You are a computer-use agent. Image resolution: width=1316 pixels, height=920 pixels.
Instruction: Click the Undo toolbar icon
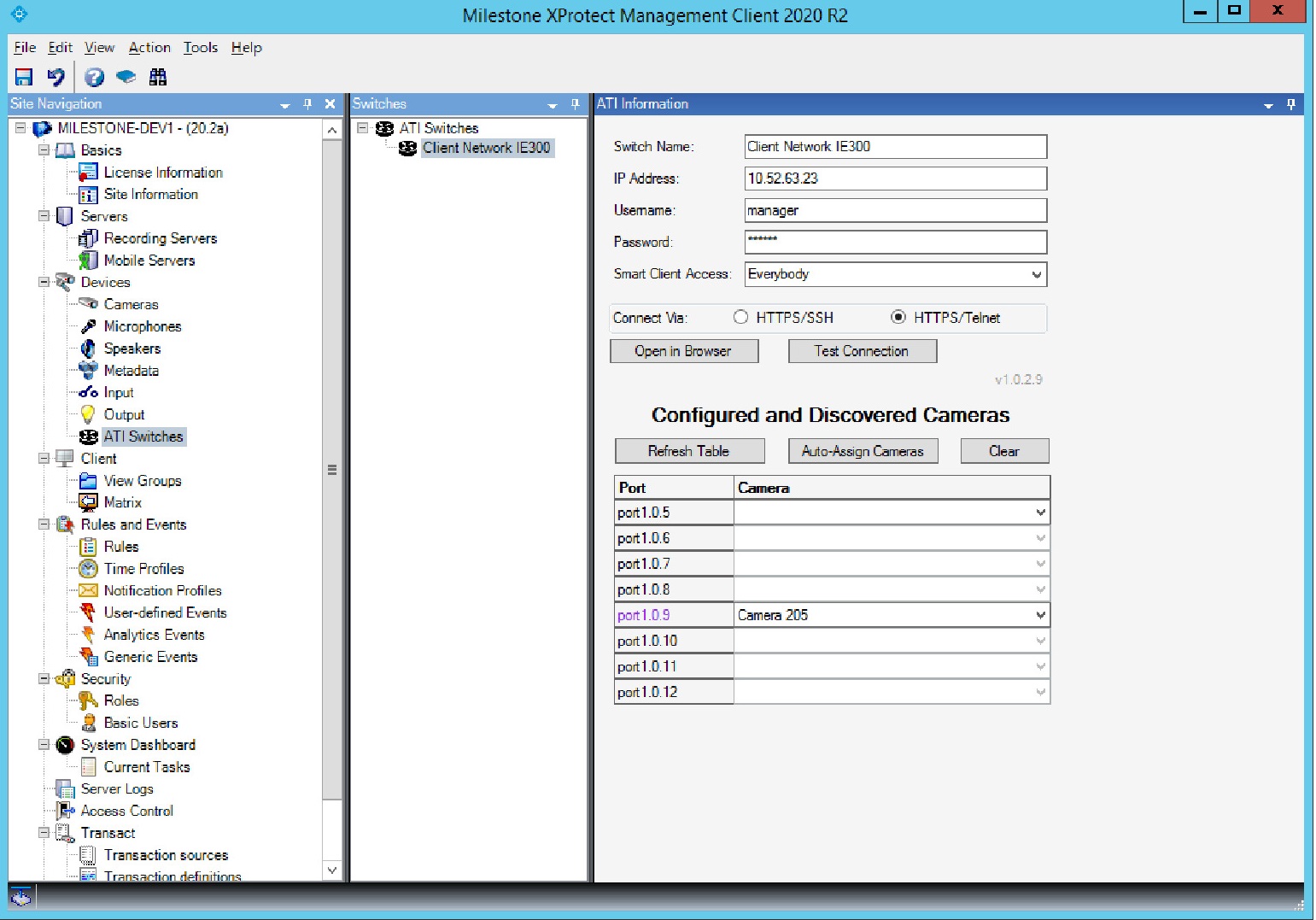56,77
